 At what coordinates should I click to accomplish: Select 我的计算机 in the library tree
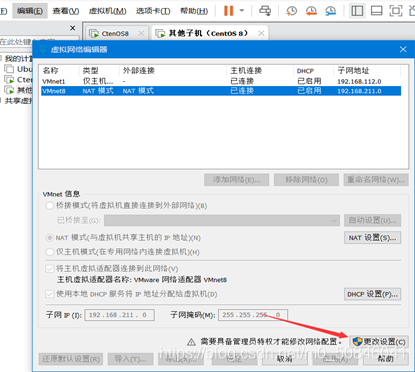point(18,59)
